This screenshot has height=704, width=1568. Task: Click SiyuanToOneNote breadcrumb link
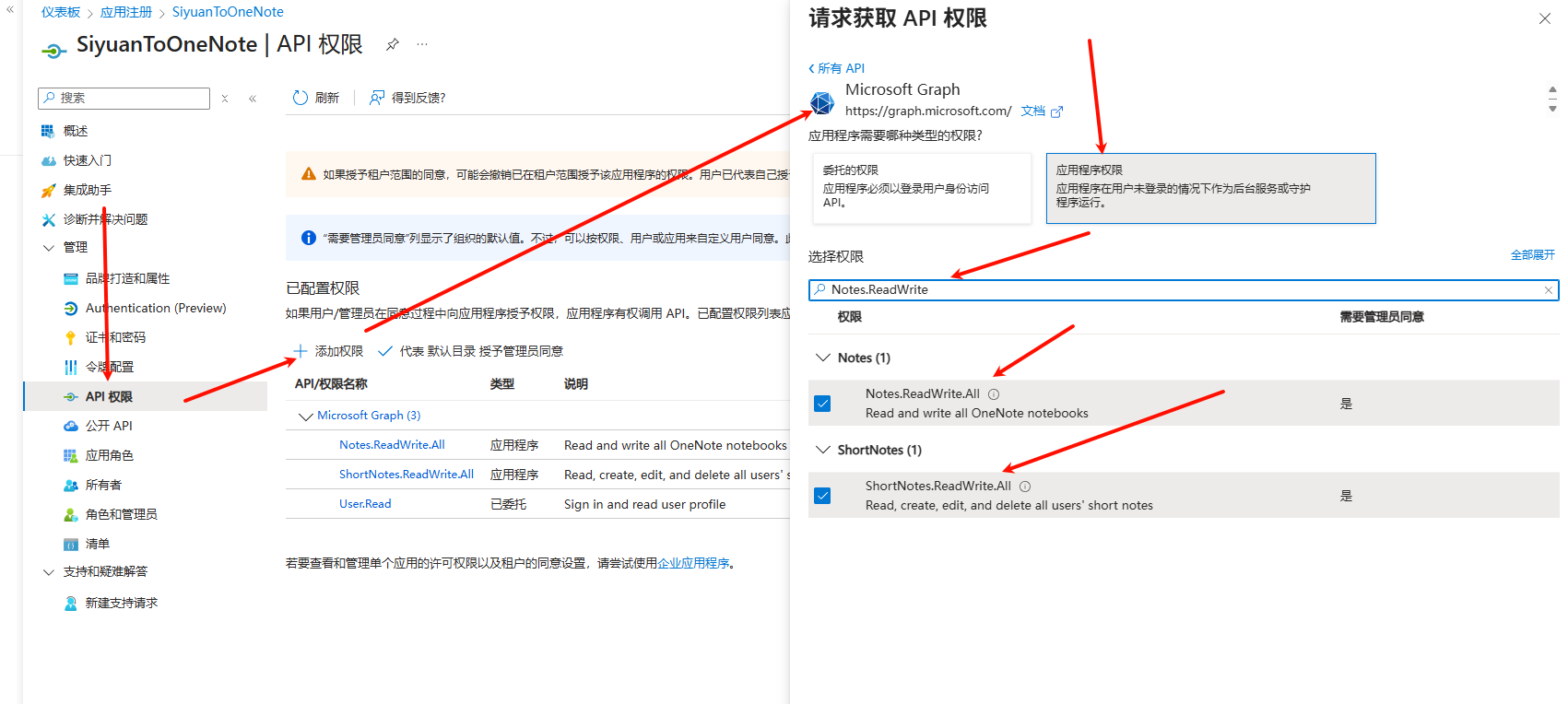pos(228,12)
